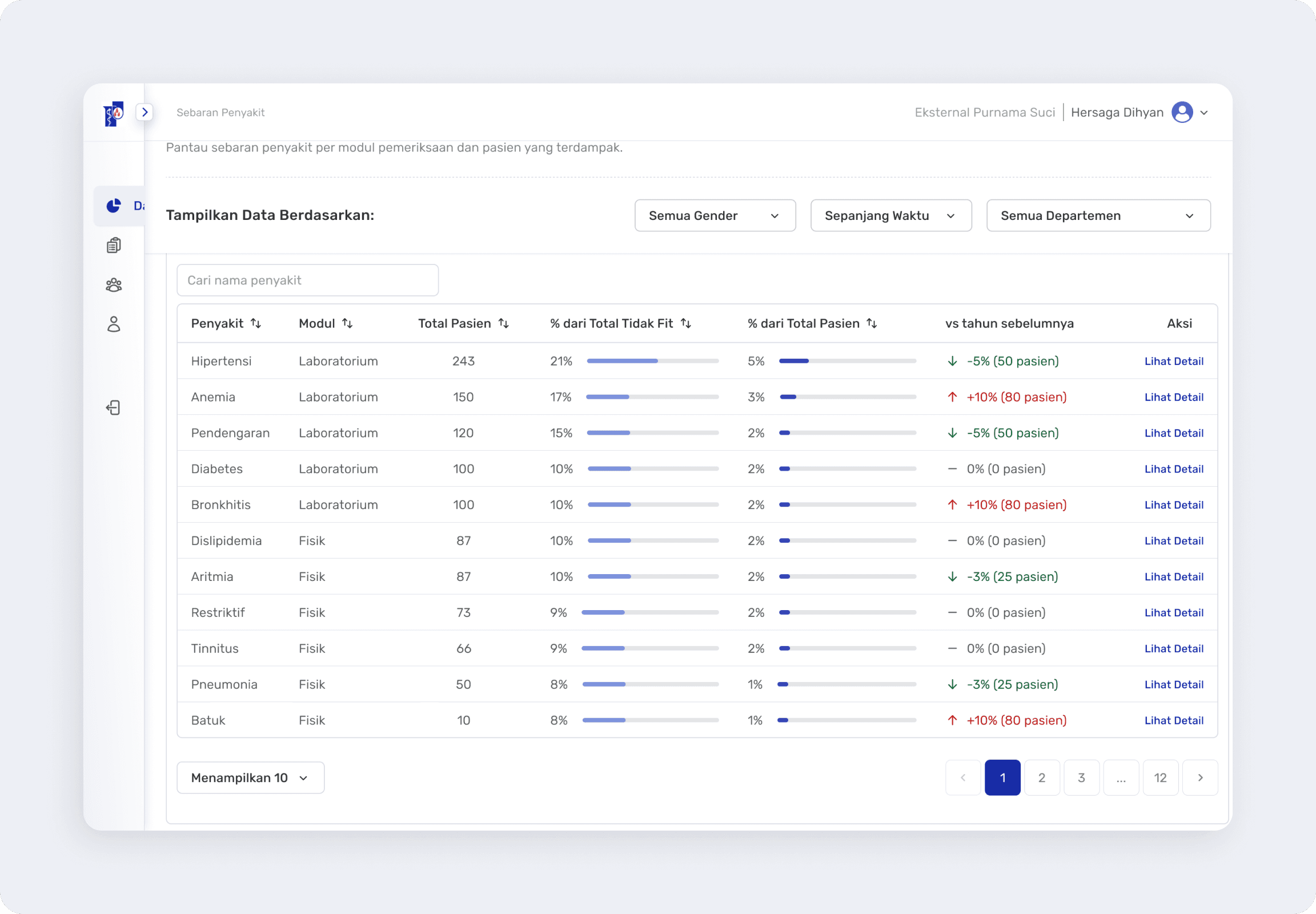
Task: Click the single user sidebar icon
Action: (114, 324)
